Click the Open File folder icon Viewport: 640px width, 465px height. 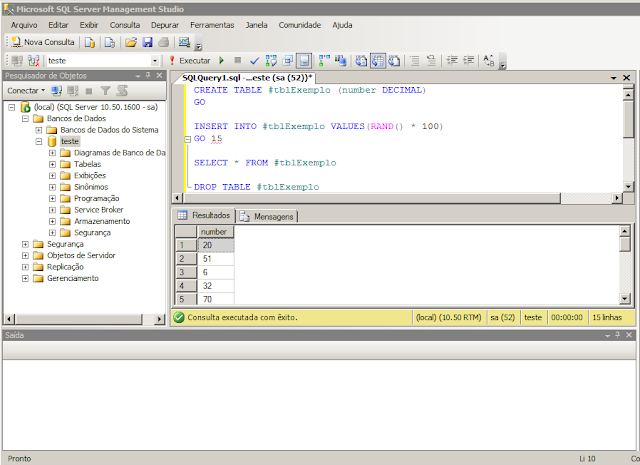[131, 42]
